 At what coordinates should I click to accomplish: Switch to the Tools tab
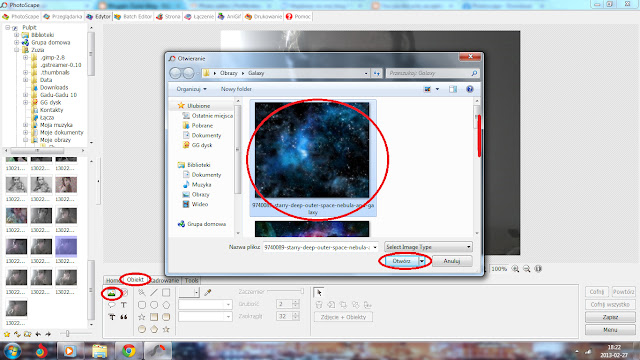point(191,280)
